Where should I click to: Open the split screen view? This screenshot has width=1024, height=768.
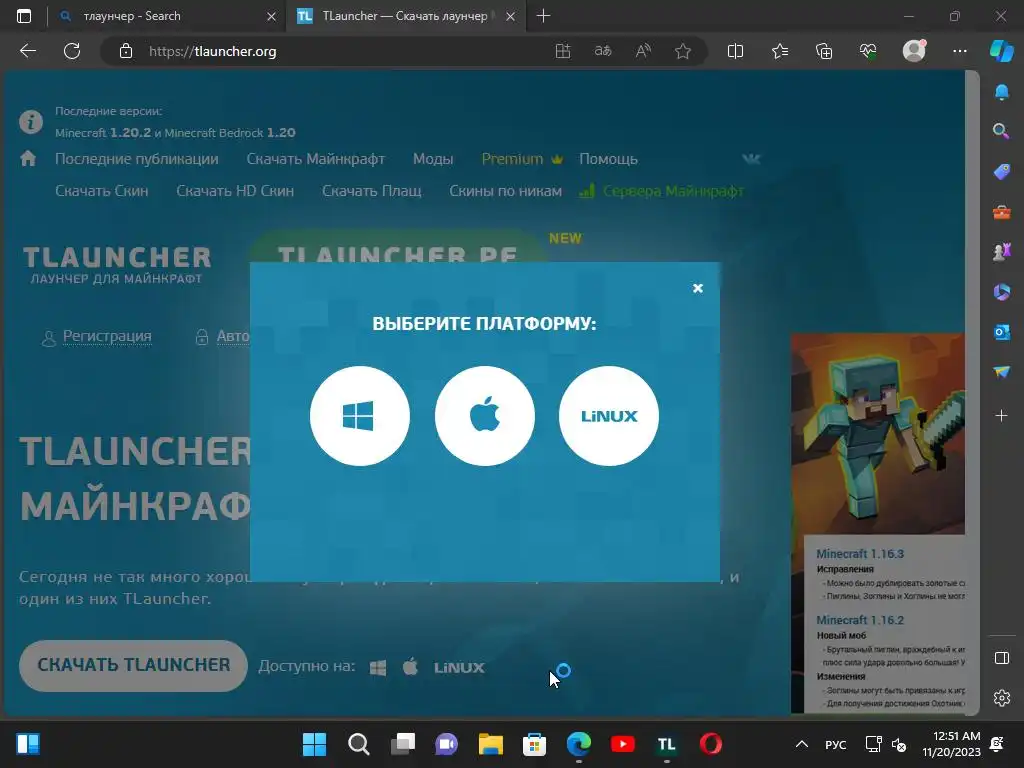tap(735, 51)
